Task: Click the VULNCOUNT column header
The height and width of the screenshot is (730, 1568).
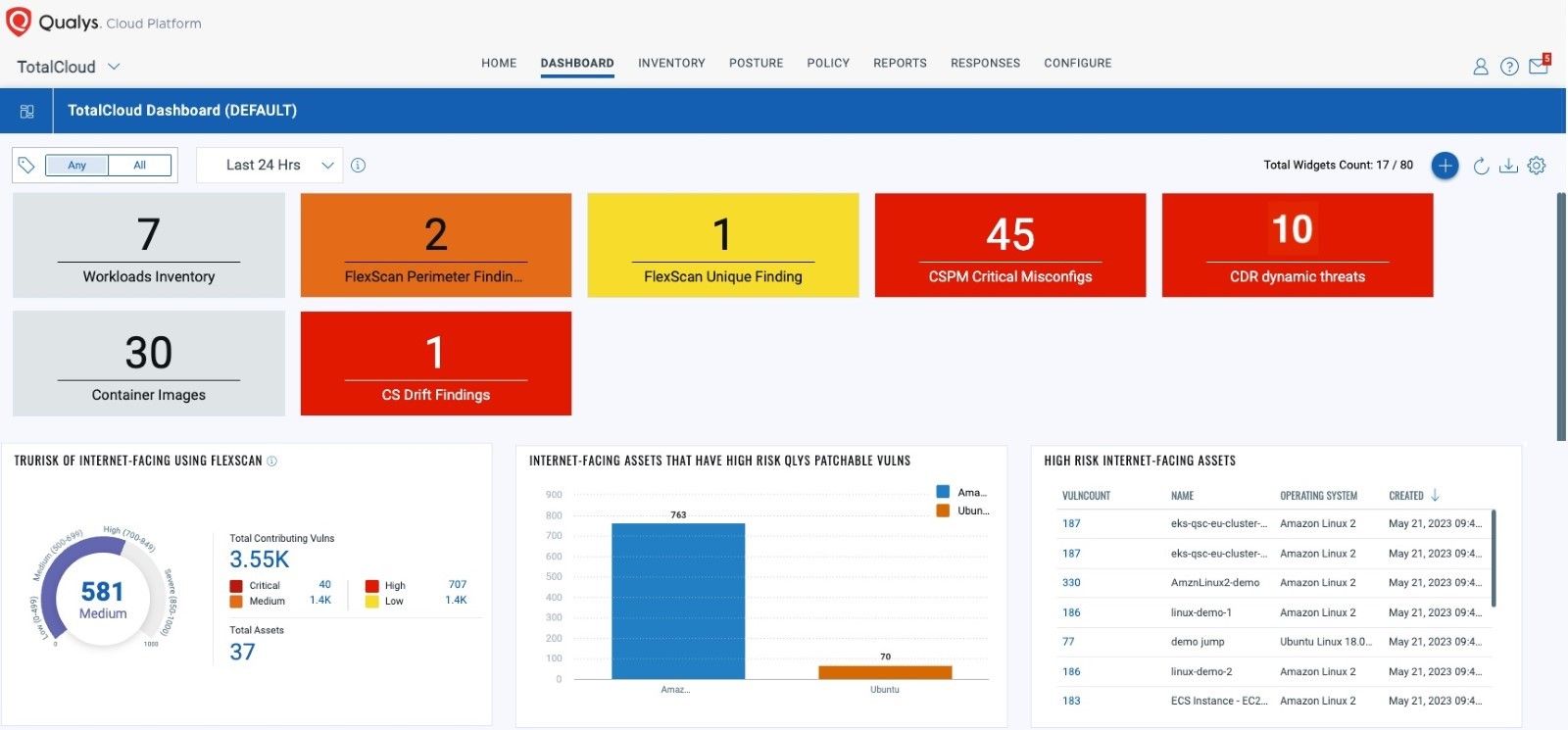Action: (x=1086, y=496)
